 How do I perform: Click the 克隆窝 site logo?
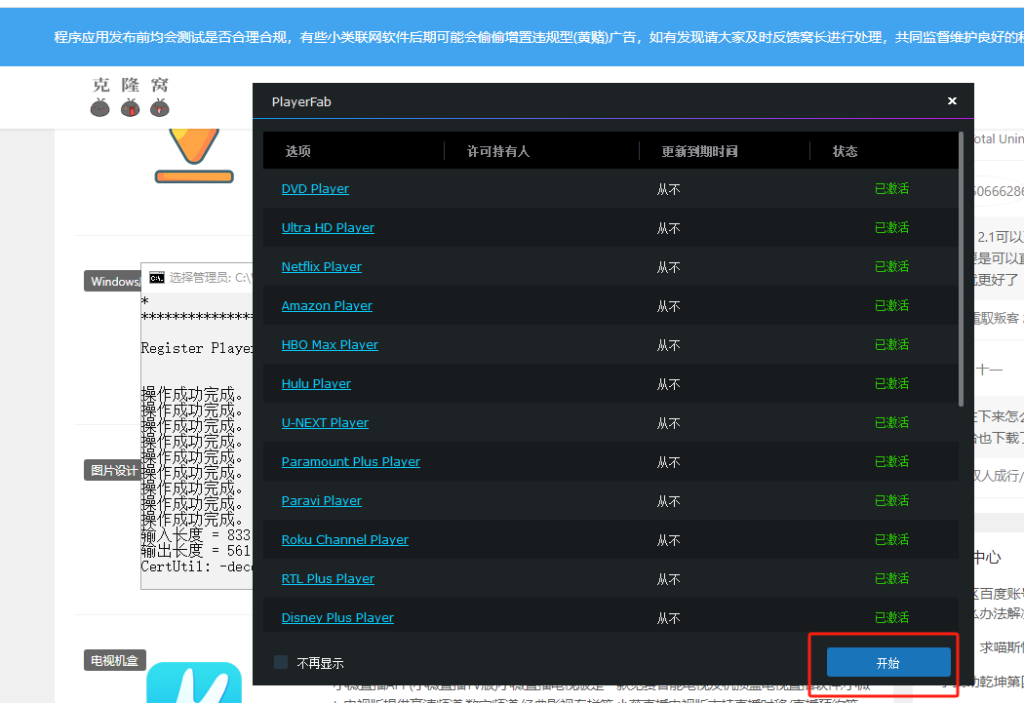click(x=130, y=97)
